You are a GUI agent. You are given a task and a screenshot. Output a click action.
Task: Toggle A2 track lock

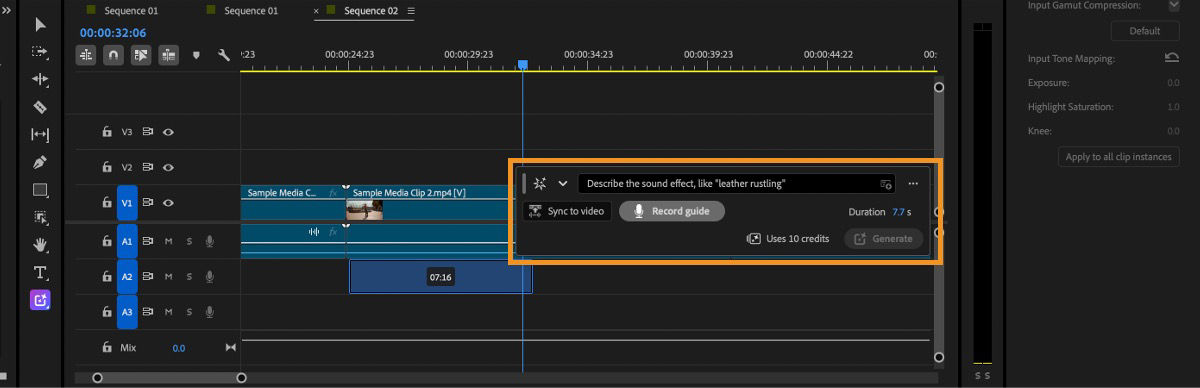click(x=107, y=276)
